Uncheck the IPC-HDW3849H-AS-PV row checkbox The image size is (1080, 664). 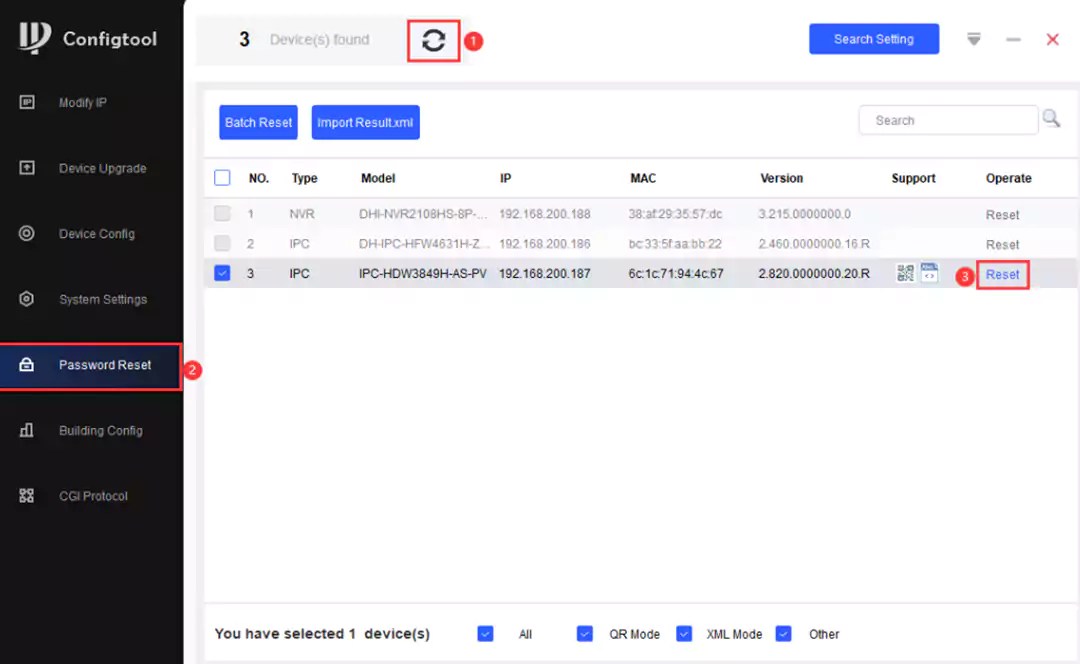(x=222, y=273)
